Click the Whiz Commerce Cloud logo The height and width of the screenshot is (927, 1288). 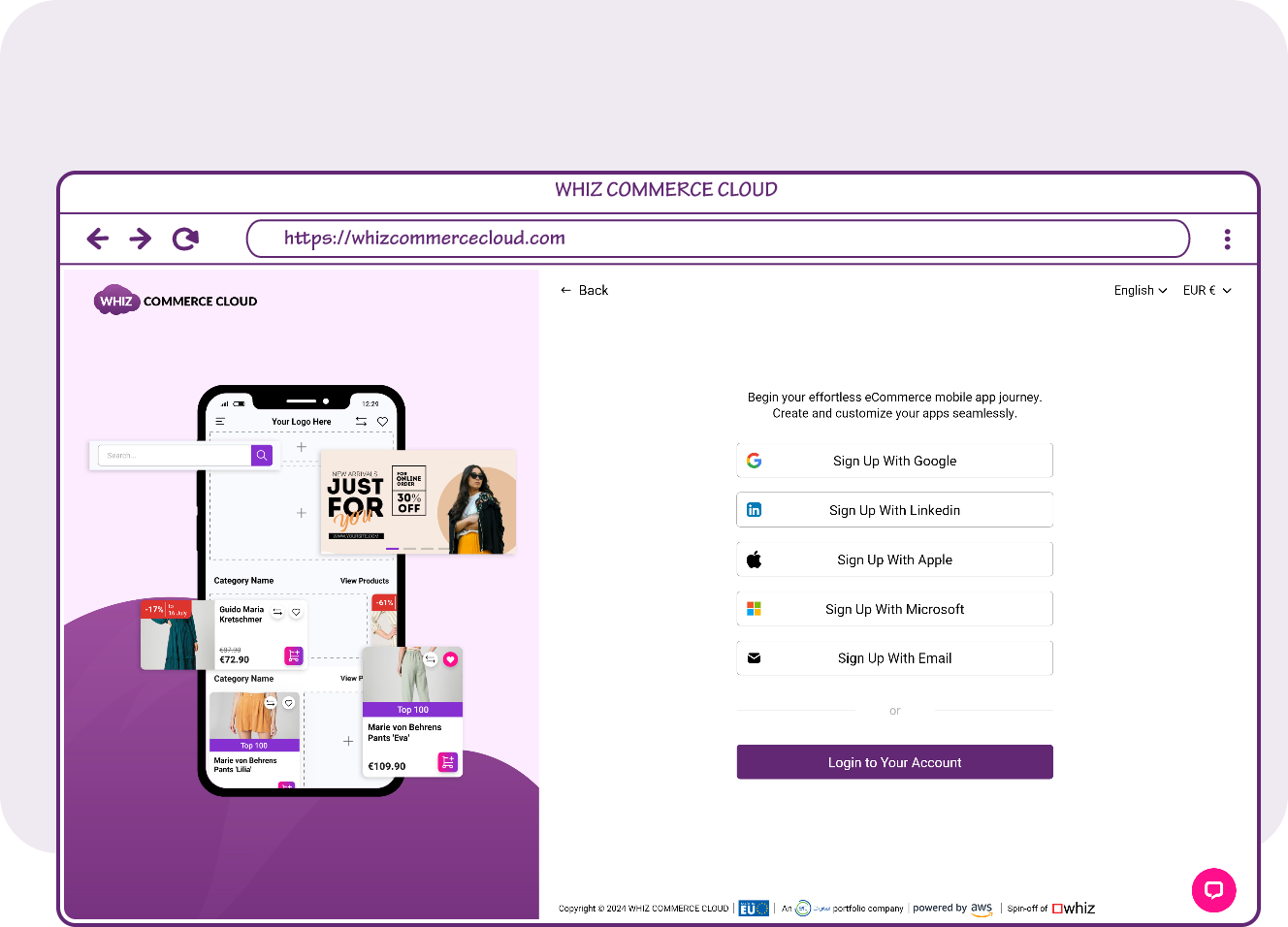click(176, 302)
